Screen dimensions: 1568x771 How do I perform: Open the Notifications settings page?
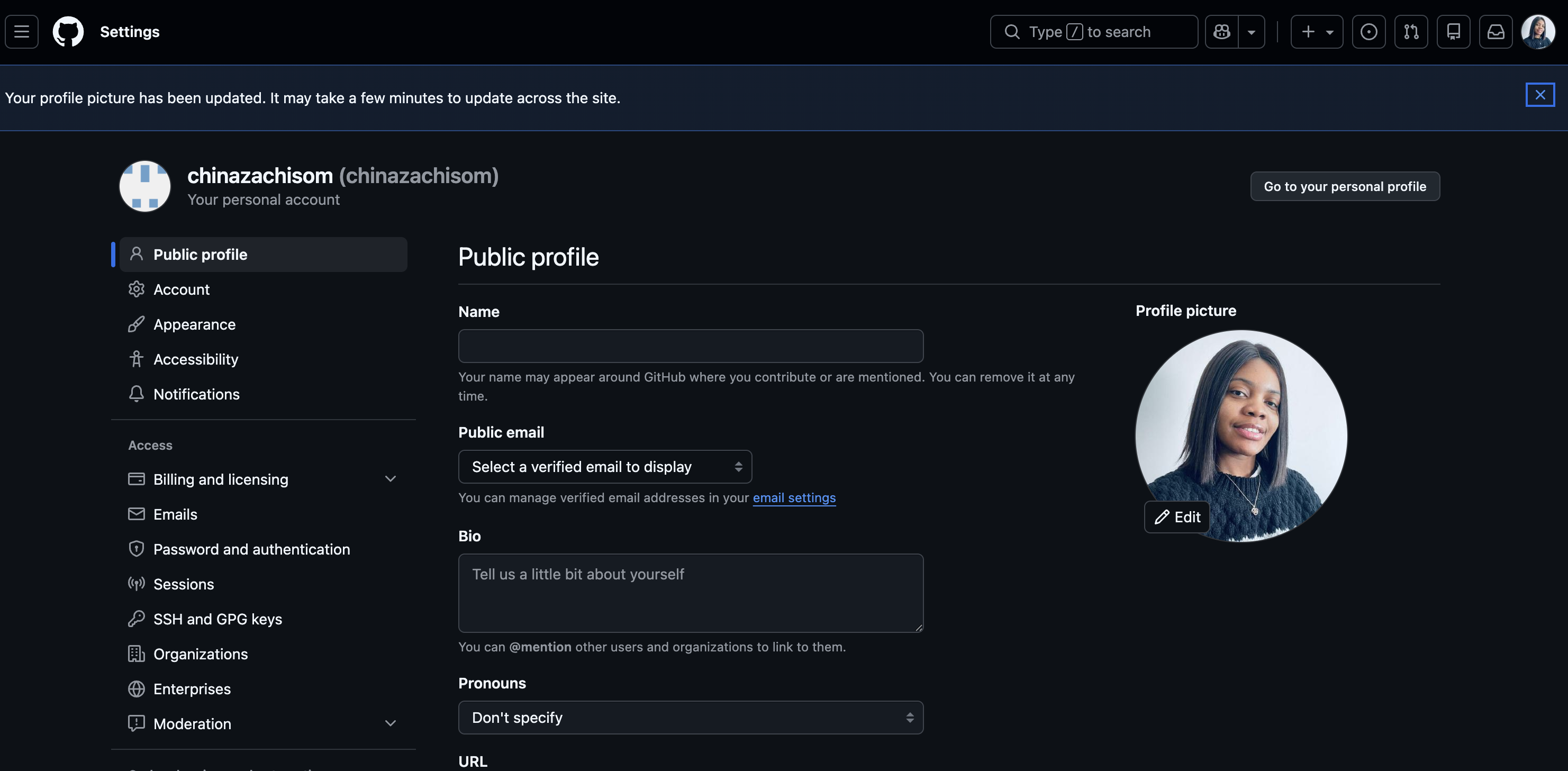click(196, 394)
